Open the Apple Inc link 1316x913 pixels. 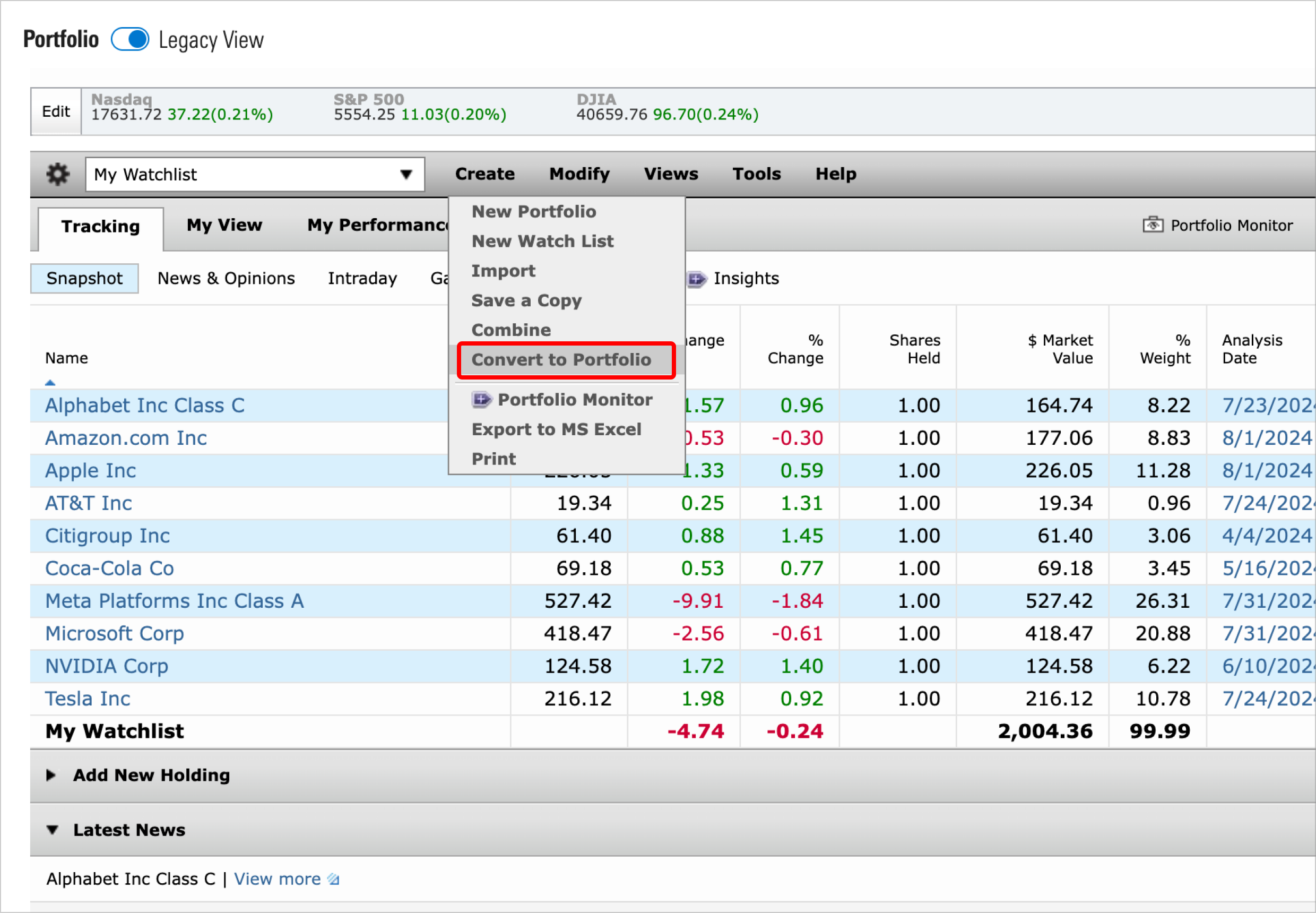[90, 471]
